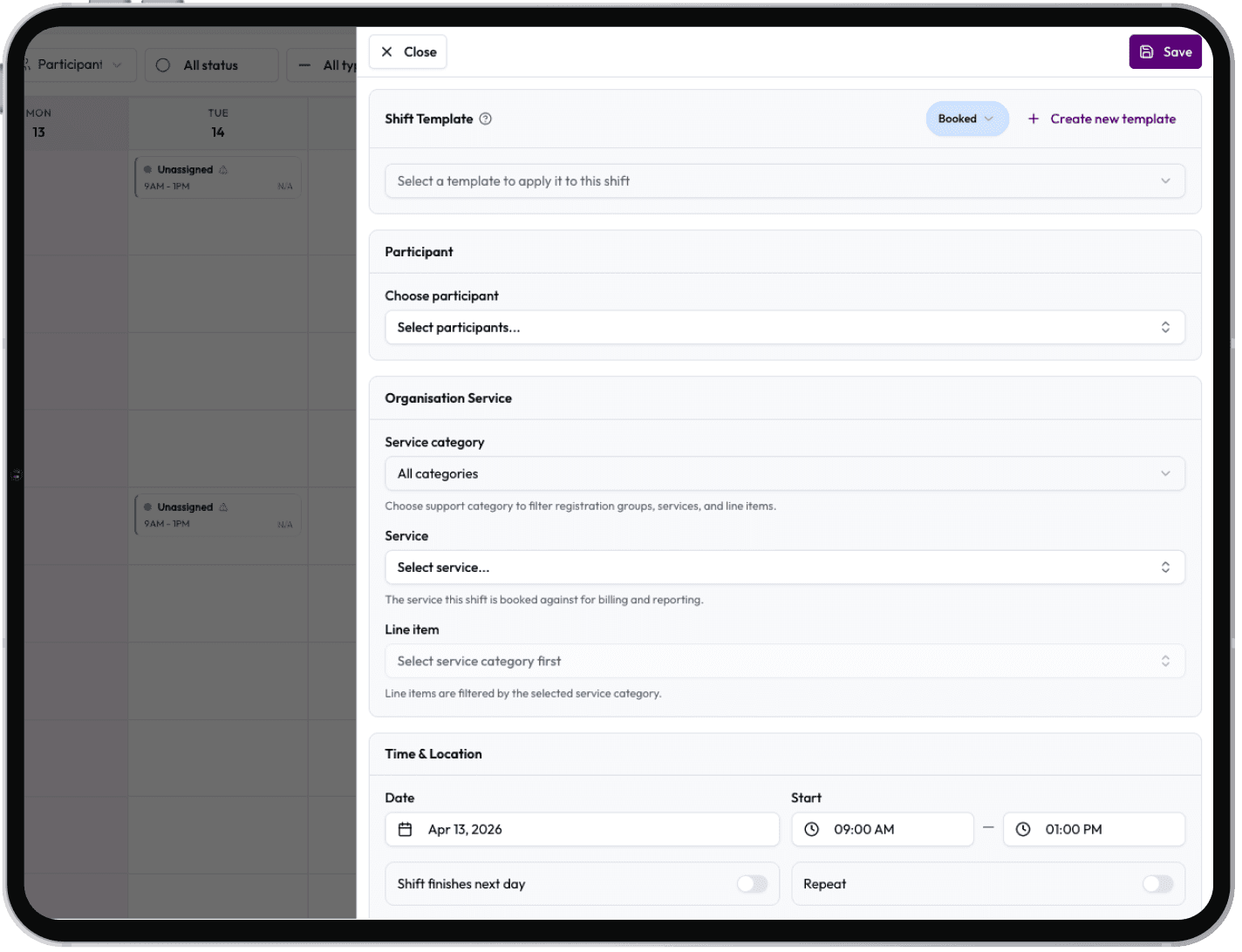Open the shift template selection dropdown
Screen dimensions: 1242x952
coord(785,181)
